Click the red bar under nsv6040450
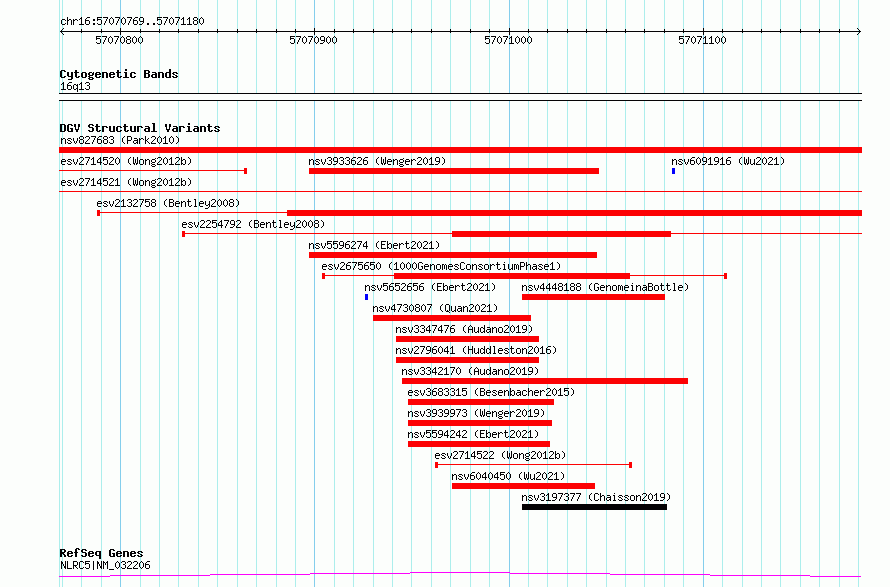Image resolution: width=890 pixels, height=587 pixels. coord(523,486)
